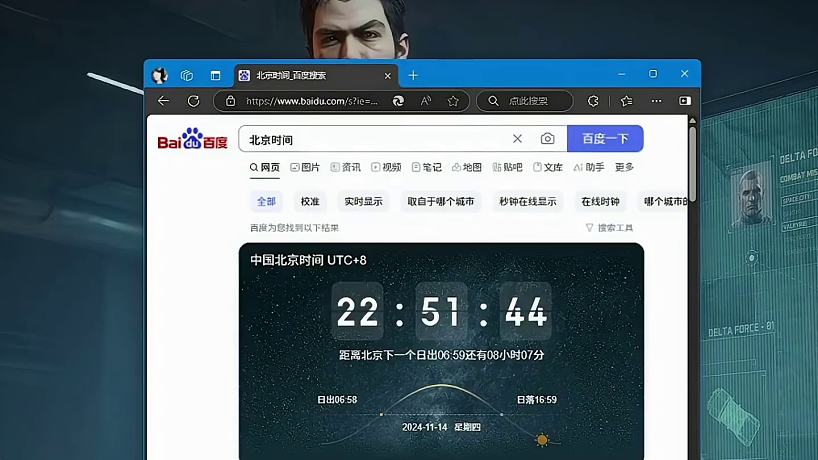This screenshot has height=460, width=818.
Task: Select the 取自于哪个城市 filter chip
Action: coord(441,201)
